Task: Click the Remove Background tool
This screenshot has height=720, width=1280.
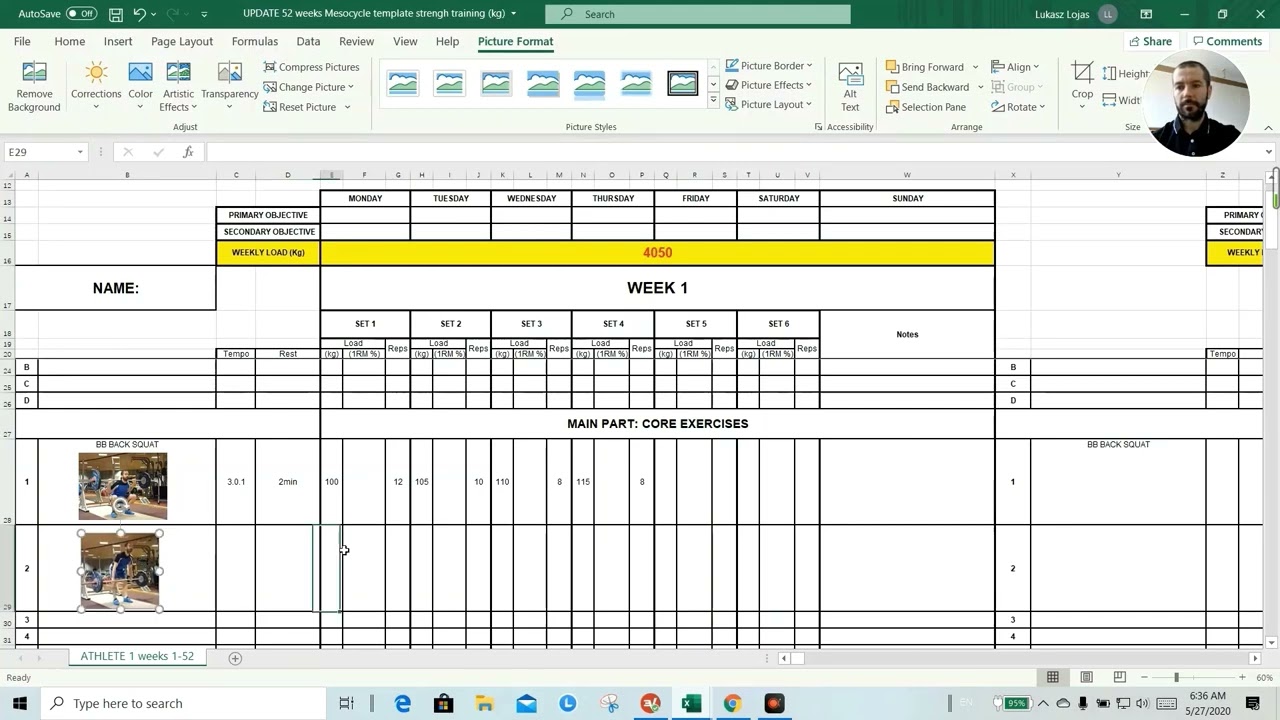Action: [34, 86]
